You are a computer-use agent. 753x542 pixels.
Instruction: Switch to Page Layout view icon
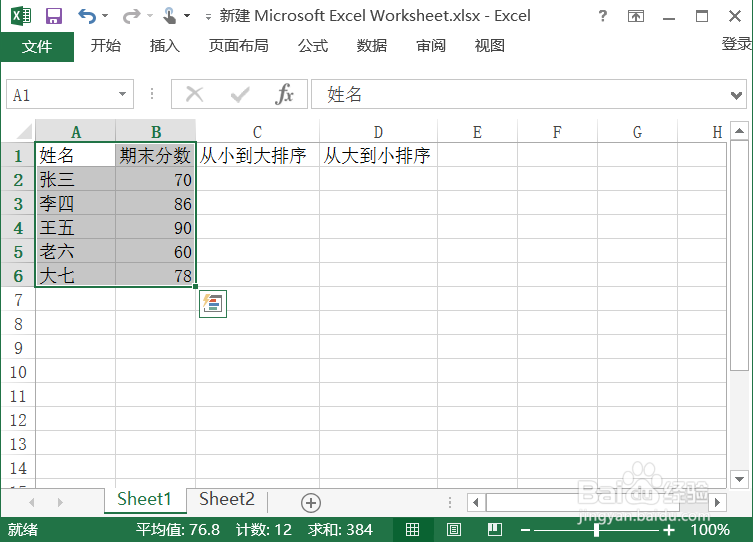(x=453, y=530)
